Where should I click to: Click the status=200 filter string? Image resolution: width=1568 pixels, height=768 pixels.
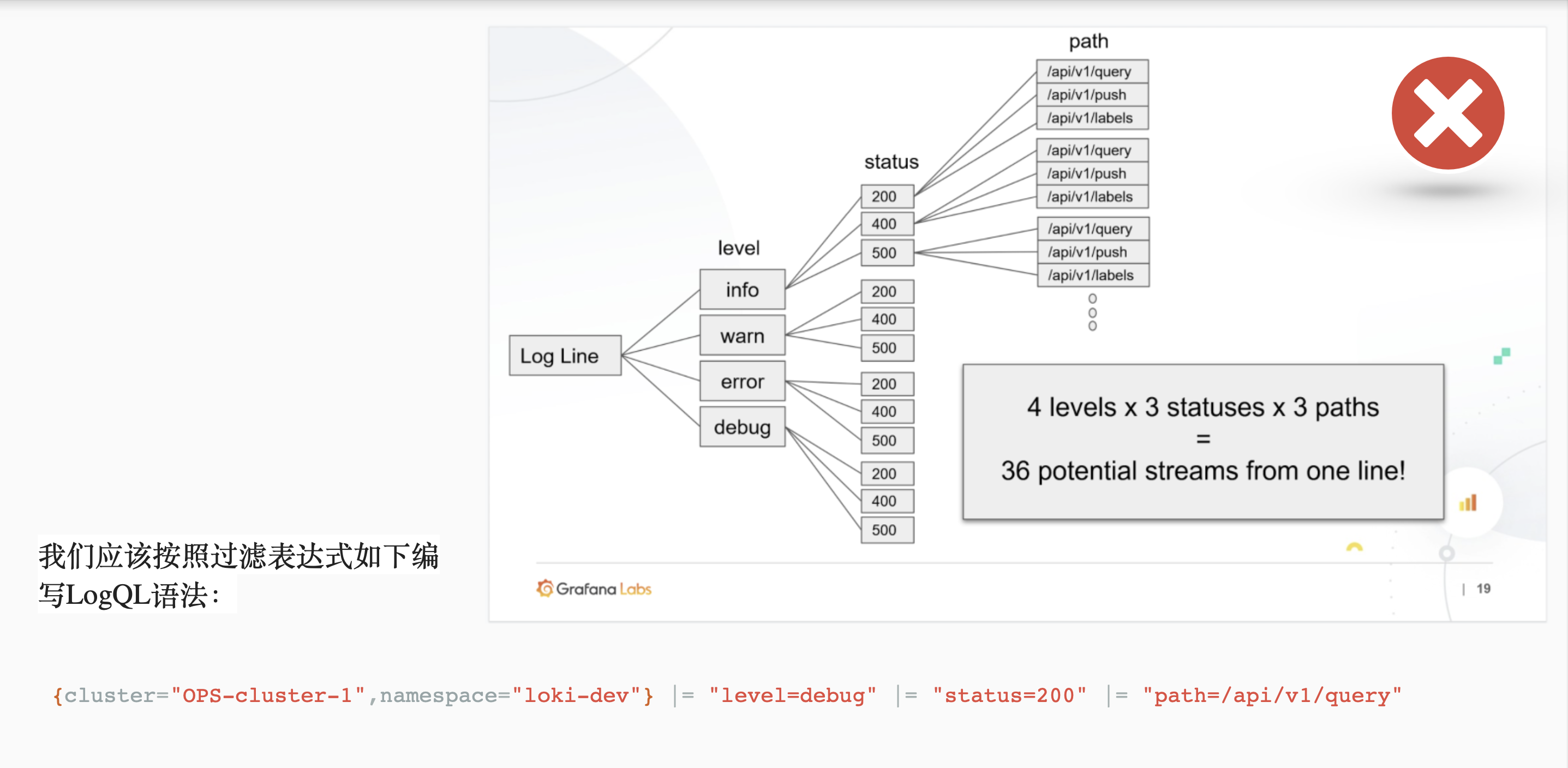[1010, 695]
